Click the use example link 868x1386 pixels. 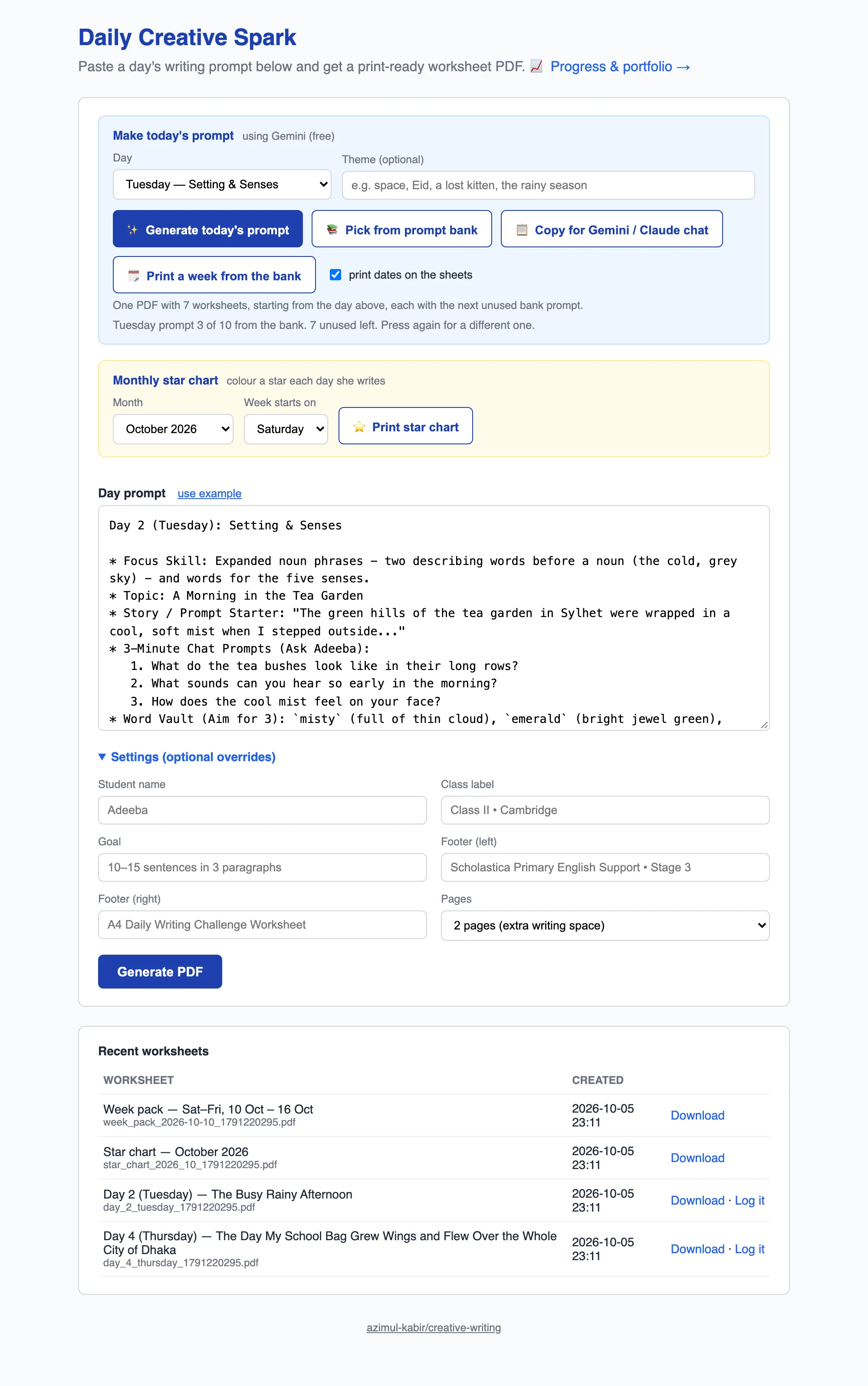(x=210, y=493)
